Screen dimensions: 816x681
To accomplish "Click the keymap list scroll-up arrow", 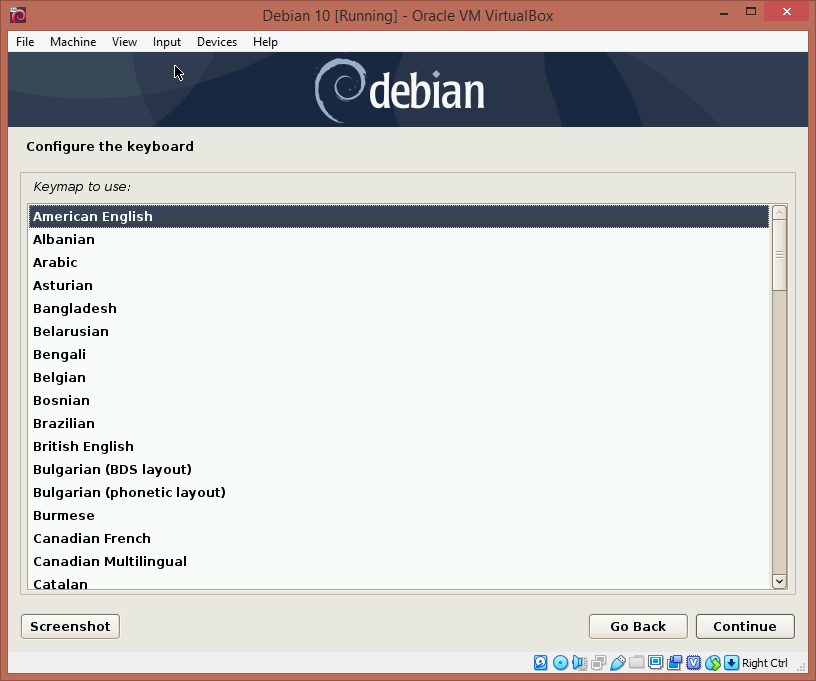I will [780, 213].
